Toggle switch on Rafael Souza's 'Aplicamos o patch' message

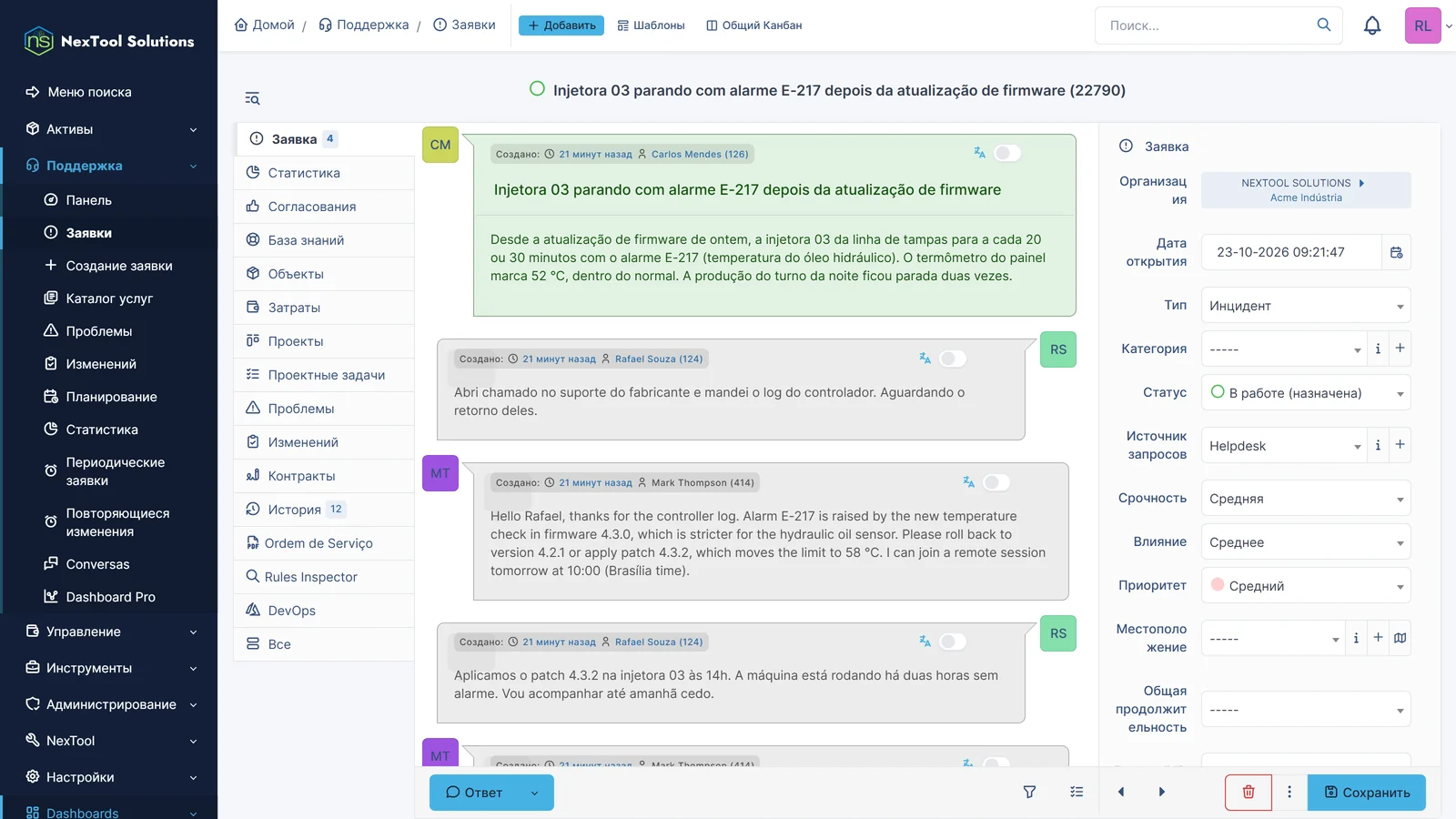pyautogui.click(x=952, y=642)
